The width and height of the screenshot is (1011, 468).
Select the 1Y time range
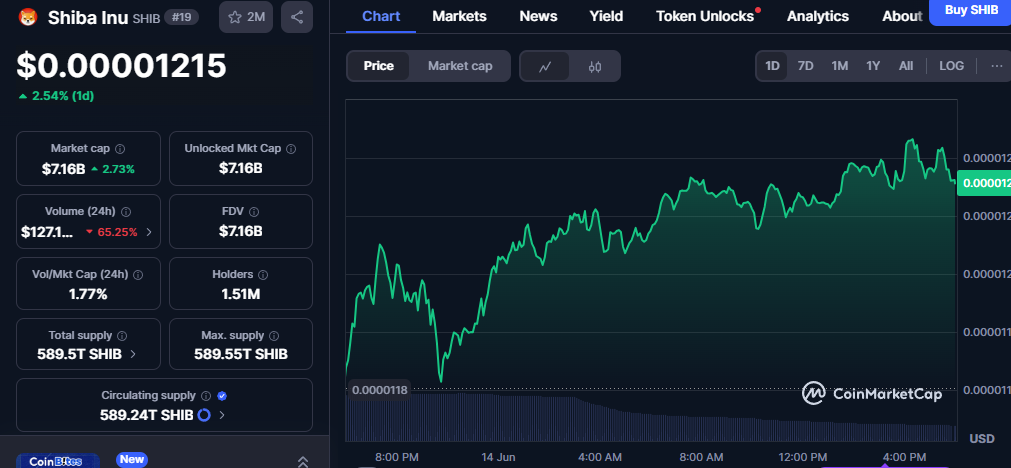click(873, 66)
